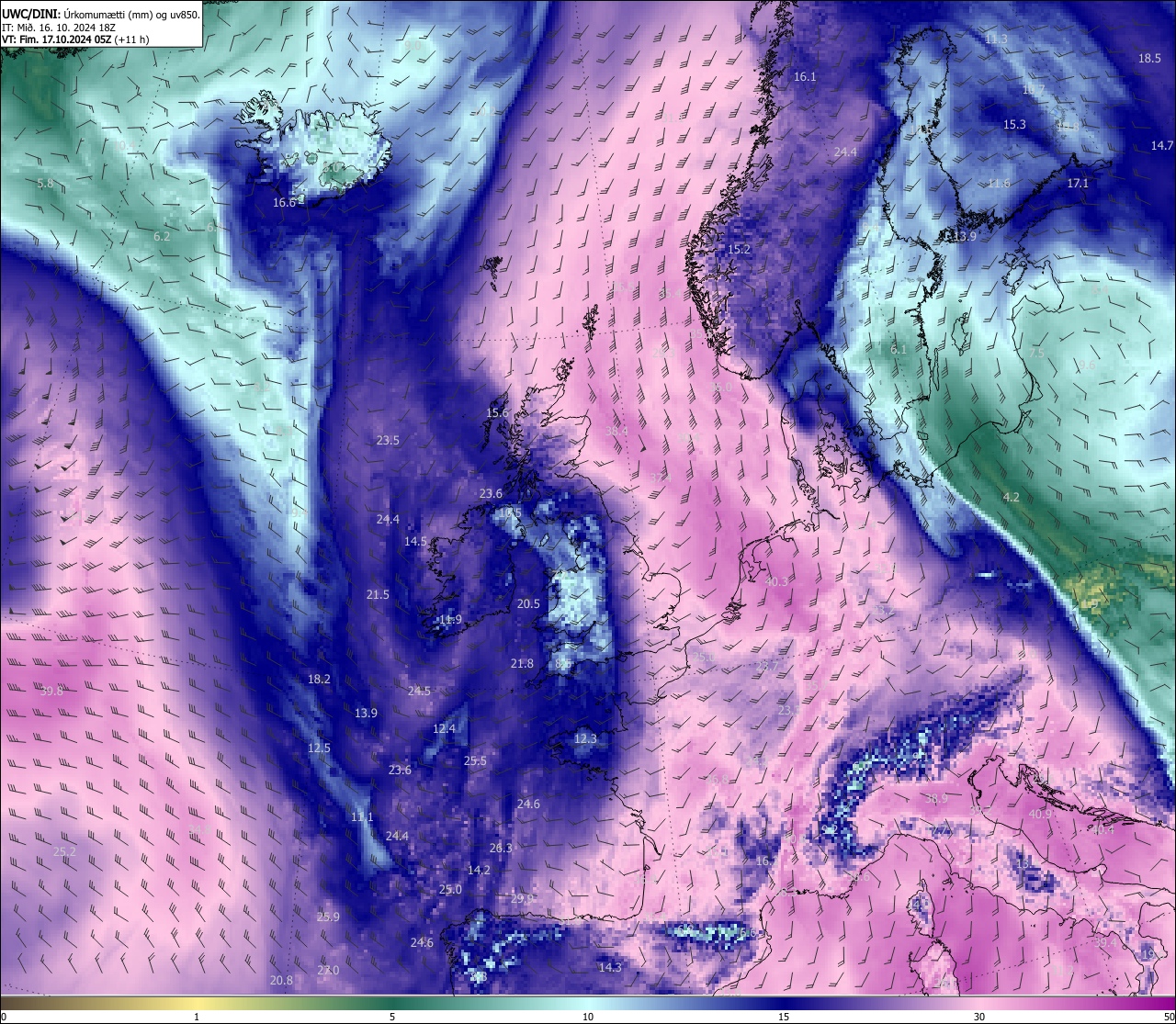Click the '(+11 h)' forecast offset text

(132, 40)
